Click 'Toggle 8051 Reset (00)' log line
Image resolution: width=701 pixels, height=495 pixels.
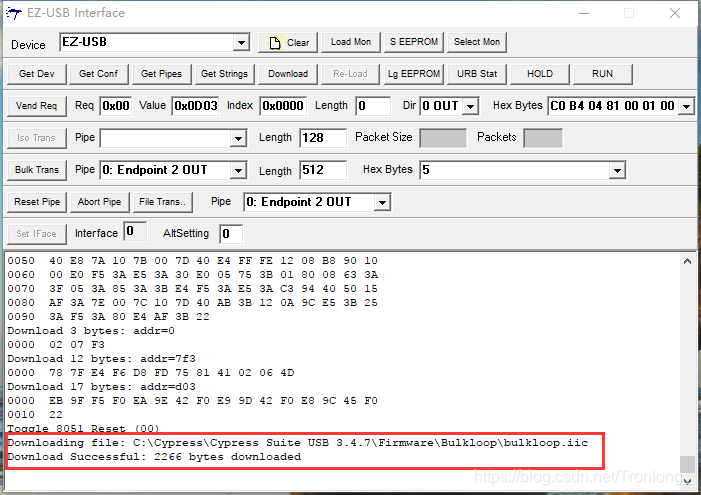pyautogui.click(x=83, y=429)
